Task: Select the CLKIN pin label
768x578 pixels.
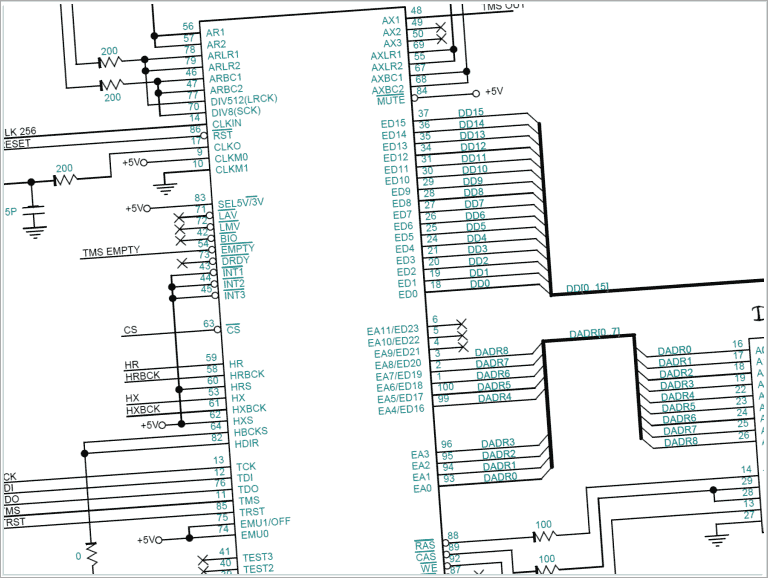Action: [x=227, y=123]
